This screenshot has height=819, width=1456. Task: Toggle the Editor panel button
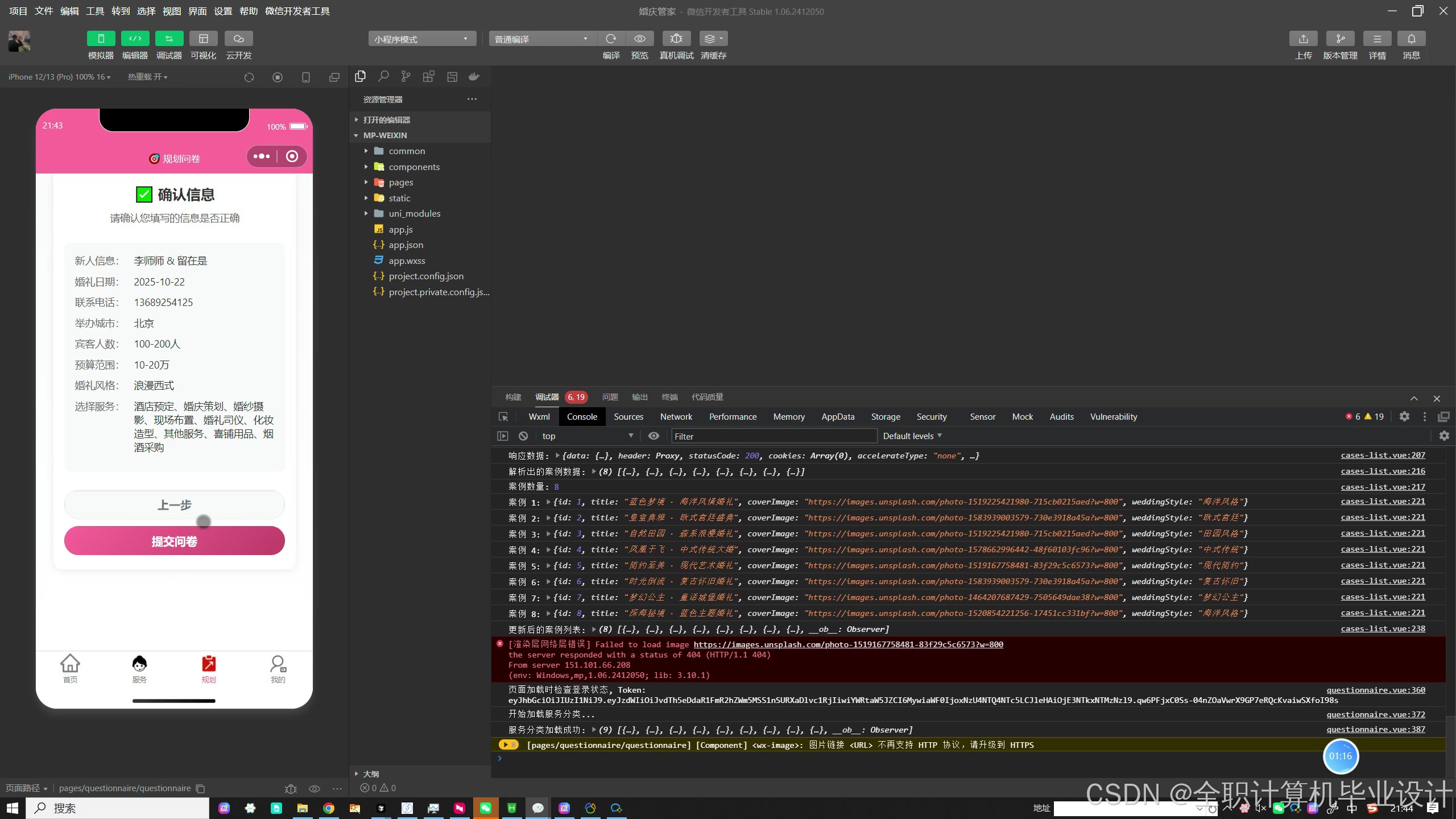click(x=135, y=39)
